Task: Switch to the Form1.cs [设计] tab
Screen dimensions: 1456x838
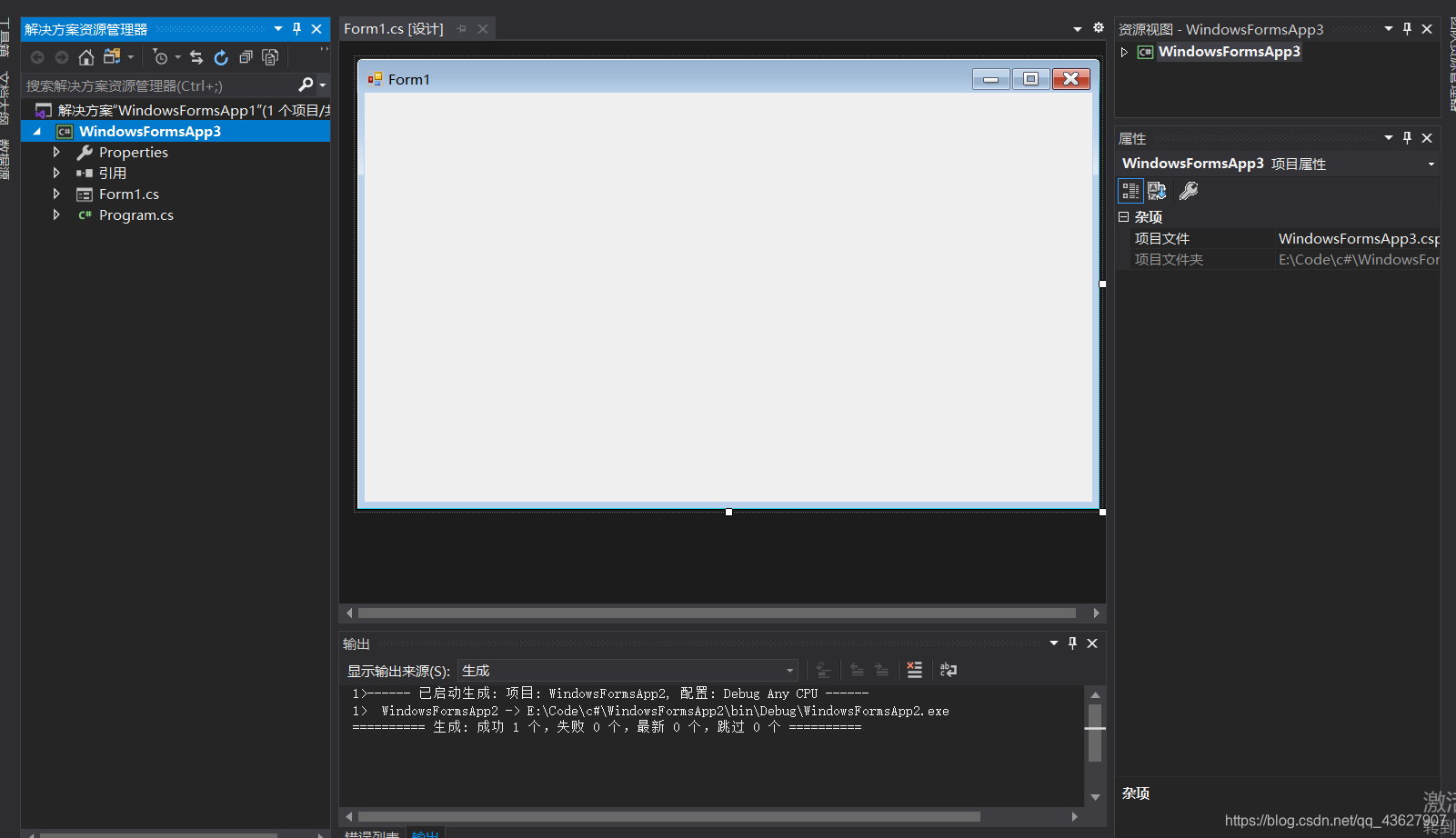Action: pos(394,29)
